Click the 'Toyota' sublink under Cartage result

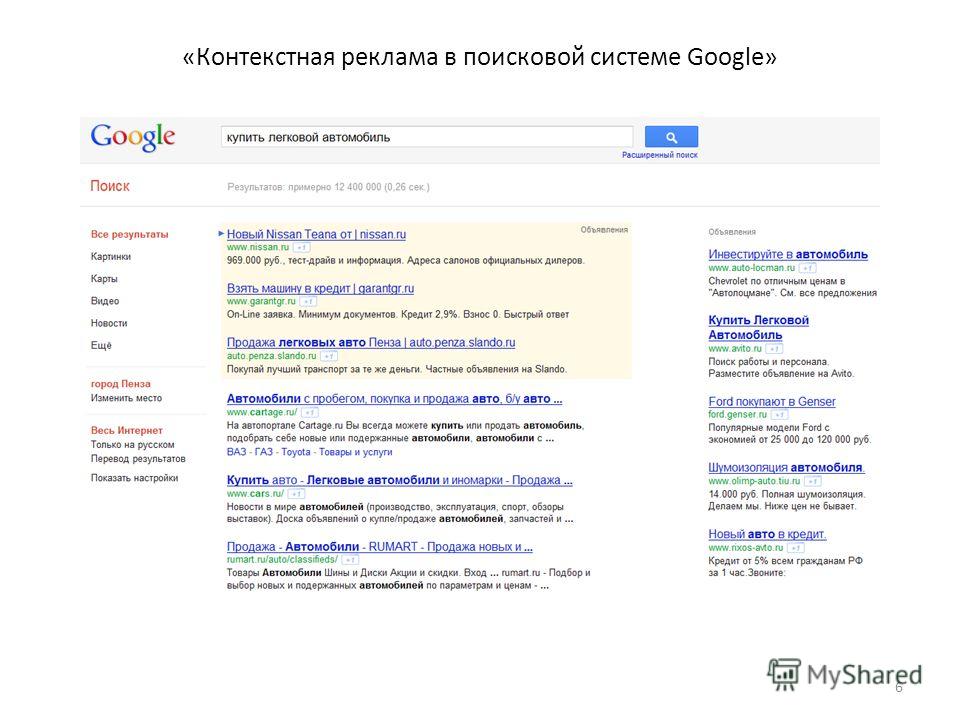click(296, 452)
